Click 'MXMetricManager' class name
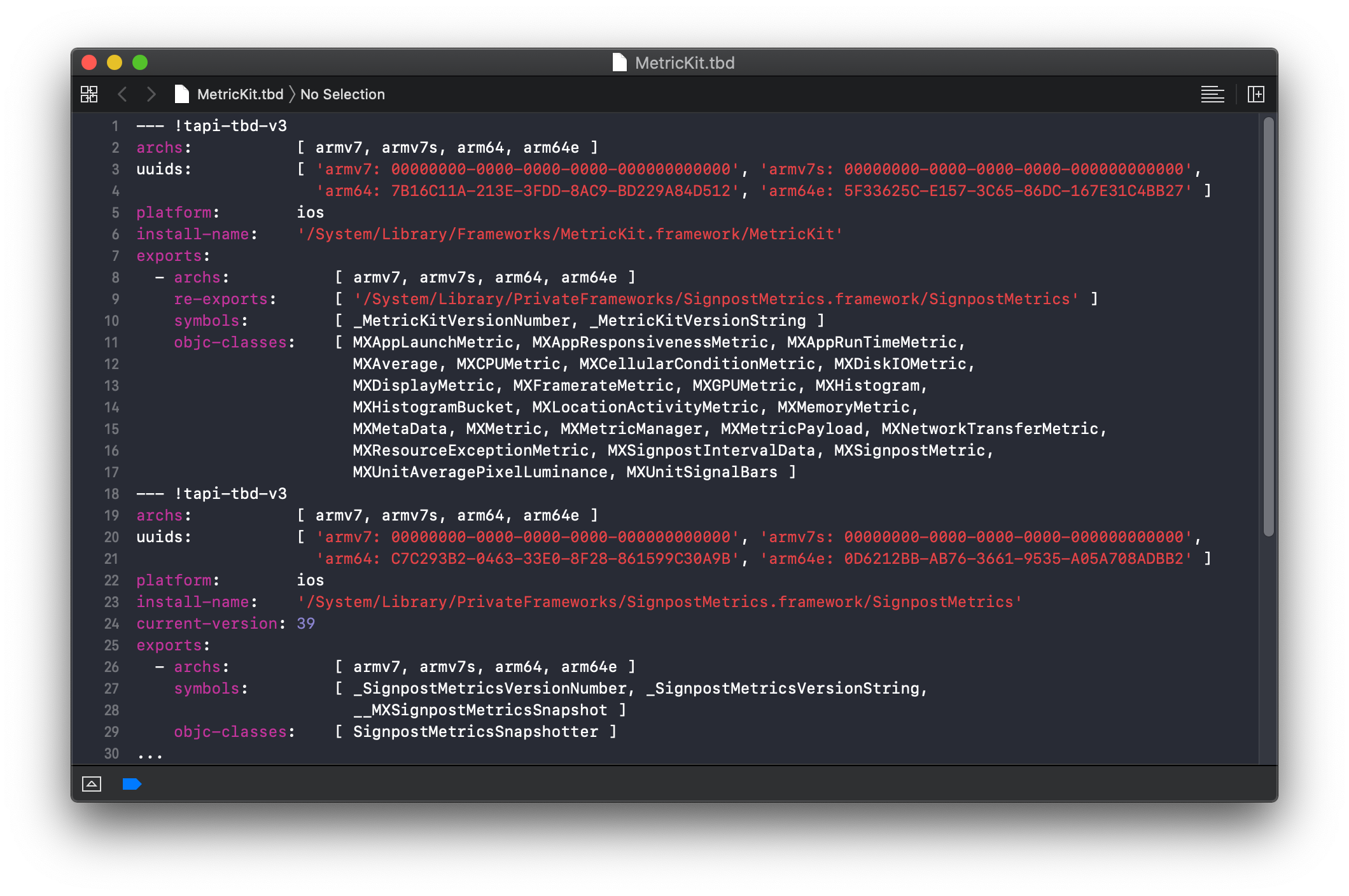 pyautogui.click(x=631, y=429)
